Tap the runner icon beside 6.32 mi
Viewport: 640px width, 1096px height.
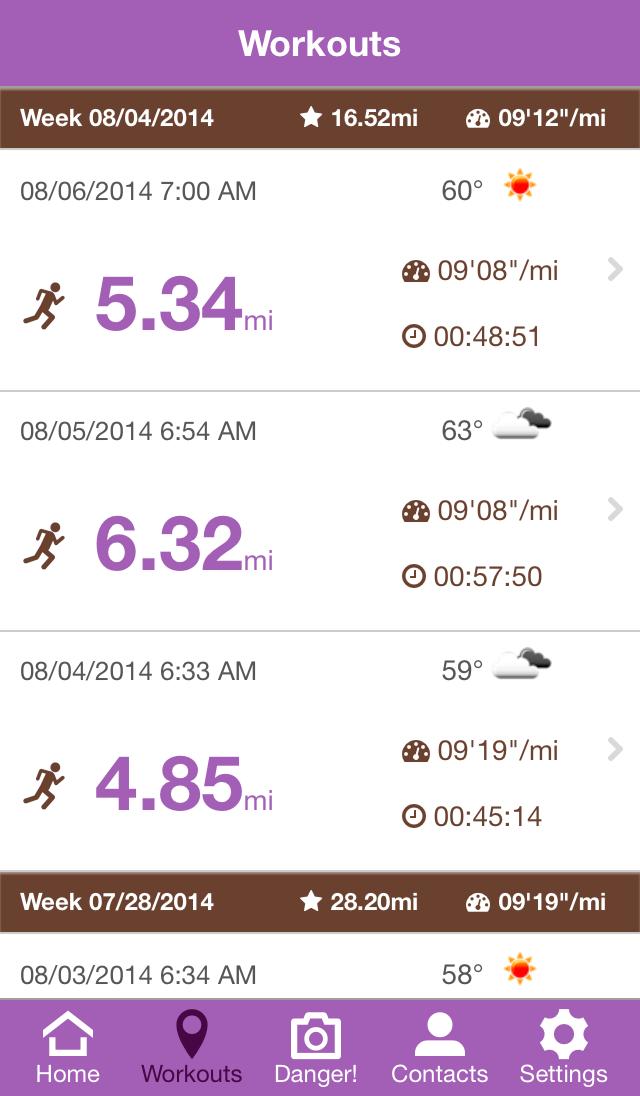(44, 545)
